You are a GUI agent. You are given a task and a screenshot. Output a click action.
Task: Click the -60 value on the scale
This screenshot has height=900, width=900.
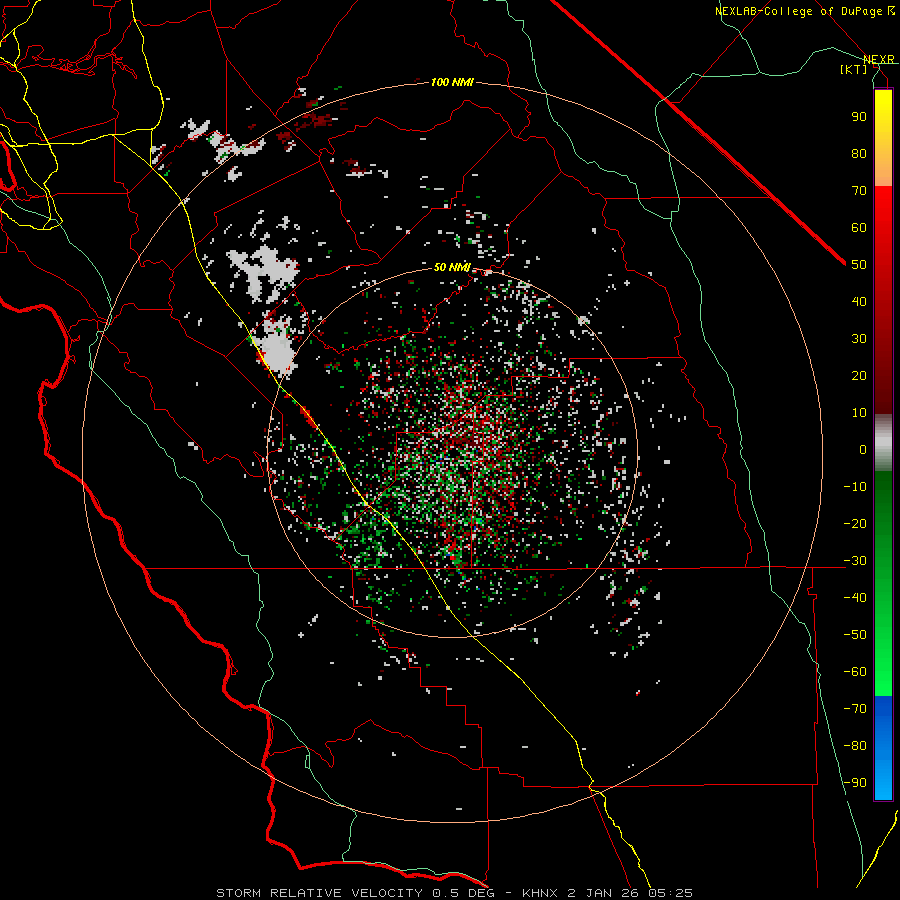(x=855, y=672)
